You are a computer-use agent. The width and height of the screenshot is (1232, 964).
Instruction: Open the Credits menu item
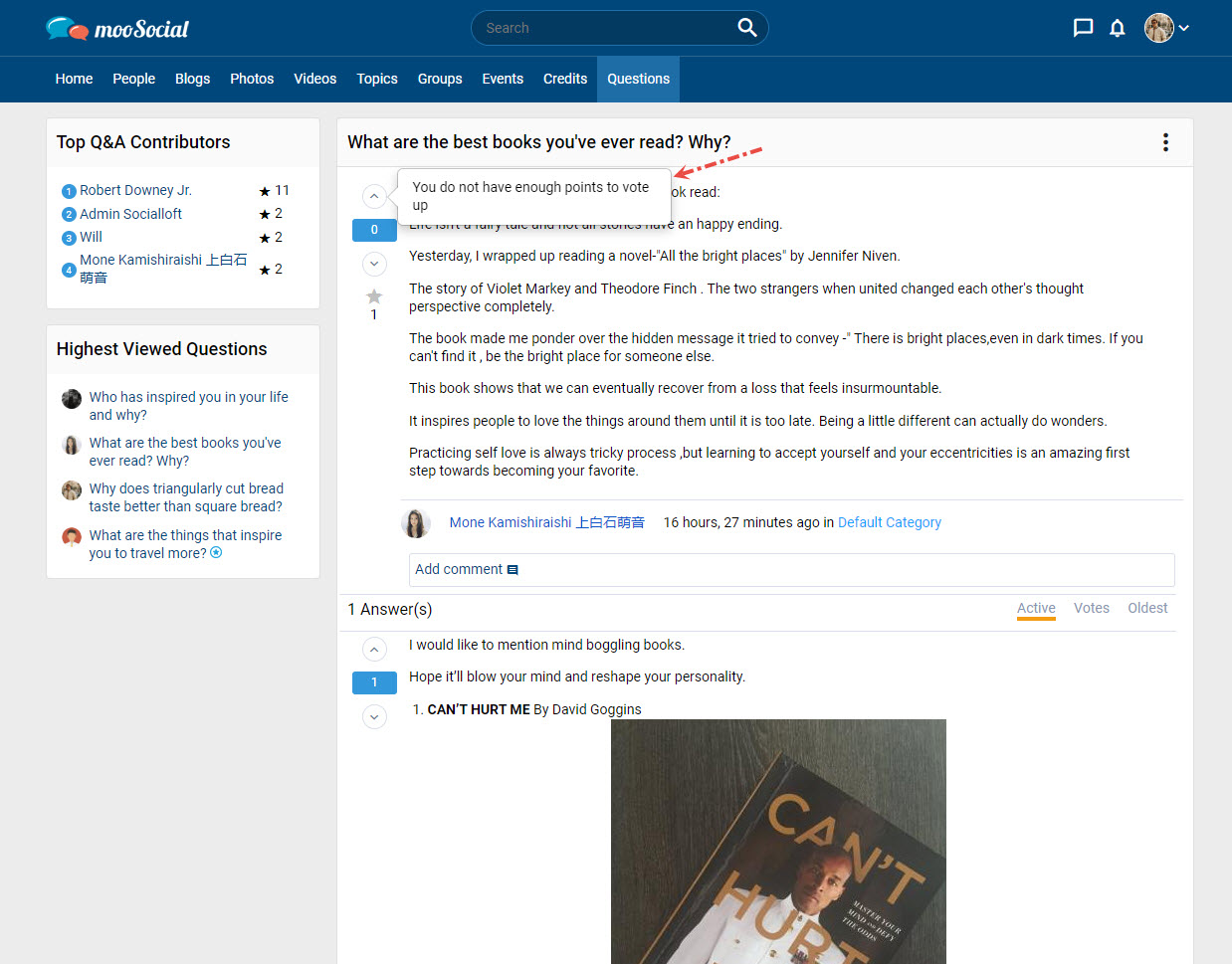tap(565, 79)
